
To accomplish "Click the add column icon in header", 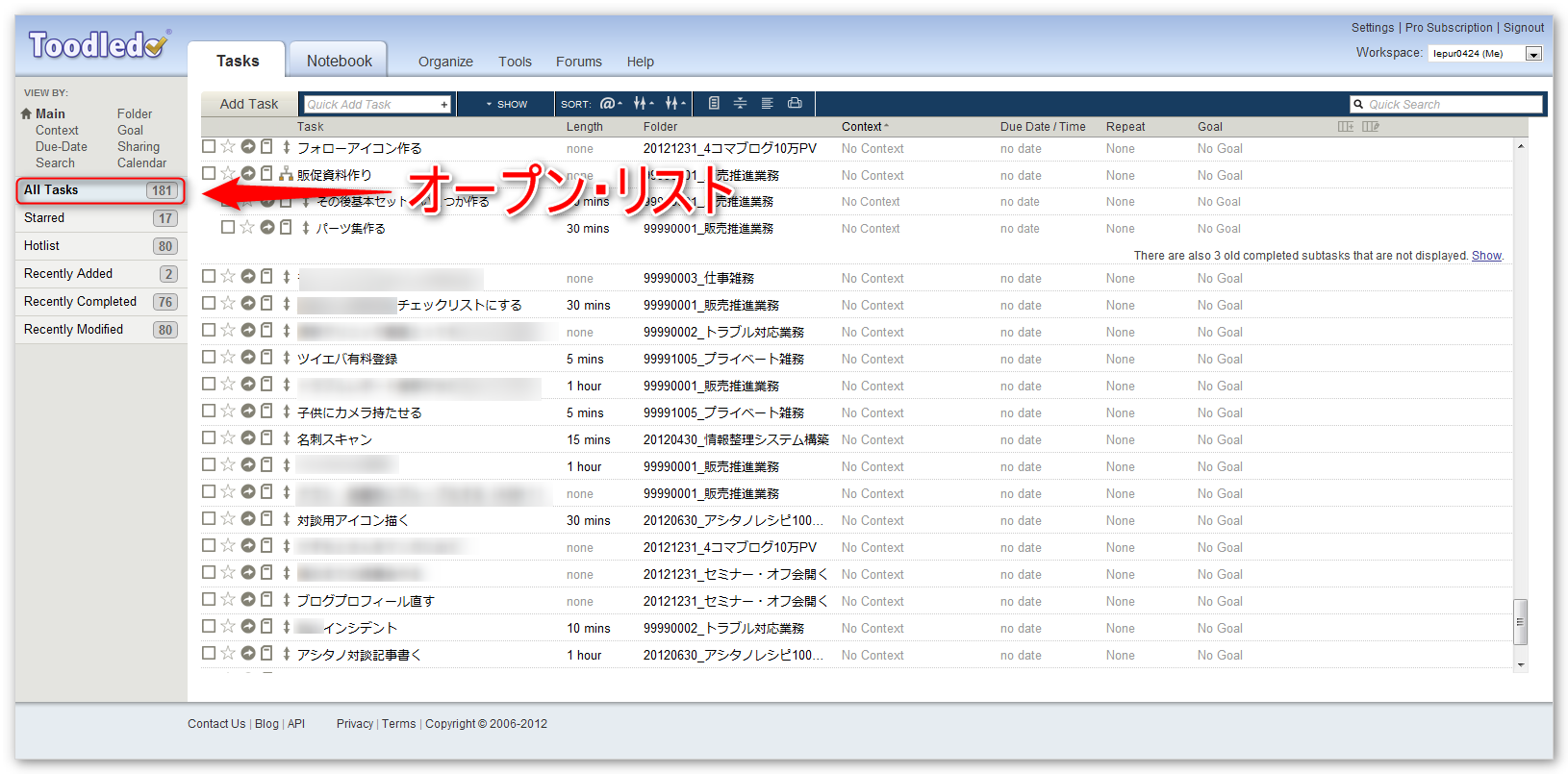I will [x=1345, y=126].
